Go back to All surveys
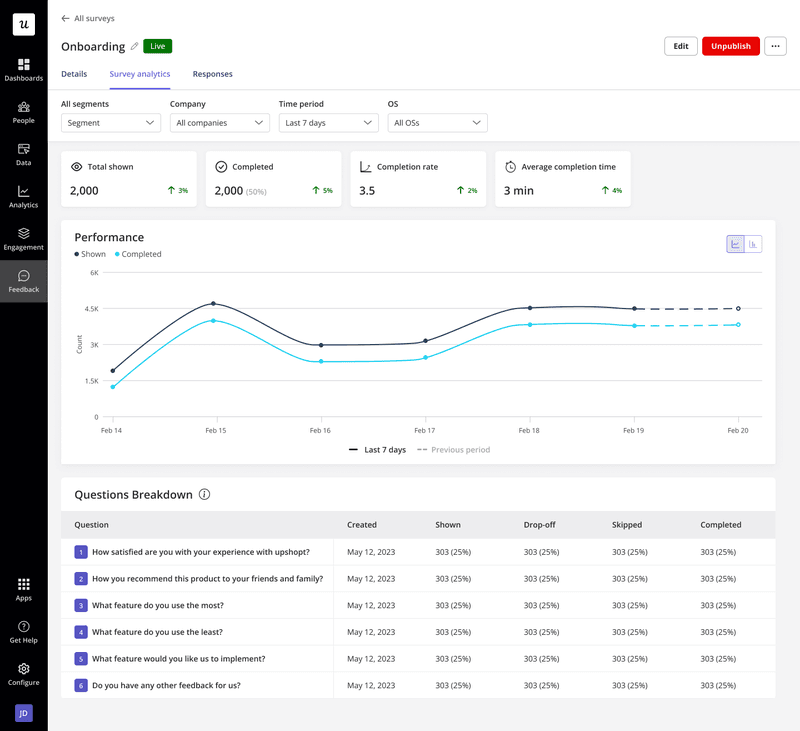This screenshot has width=800, height=731. pos(87,18)
